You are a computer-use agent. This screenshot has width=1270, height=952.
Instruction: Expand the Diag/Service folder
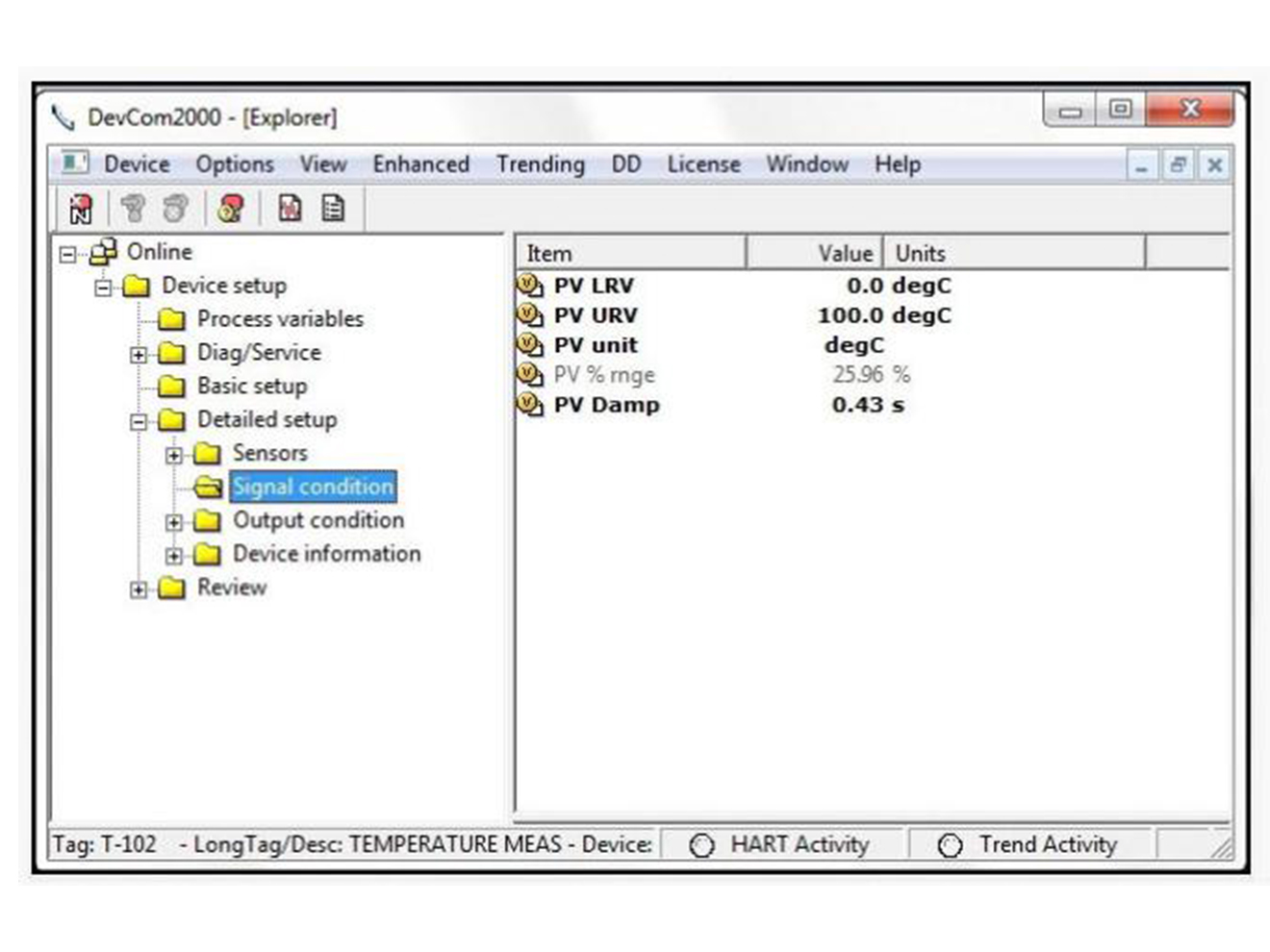pyautogui.click(x=140, y=353)
